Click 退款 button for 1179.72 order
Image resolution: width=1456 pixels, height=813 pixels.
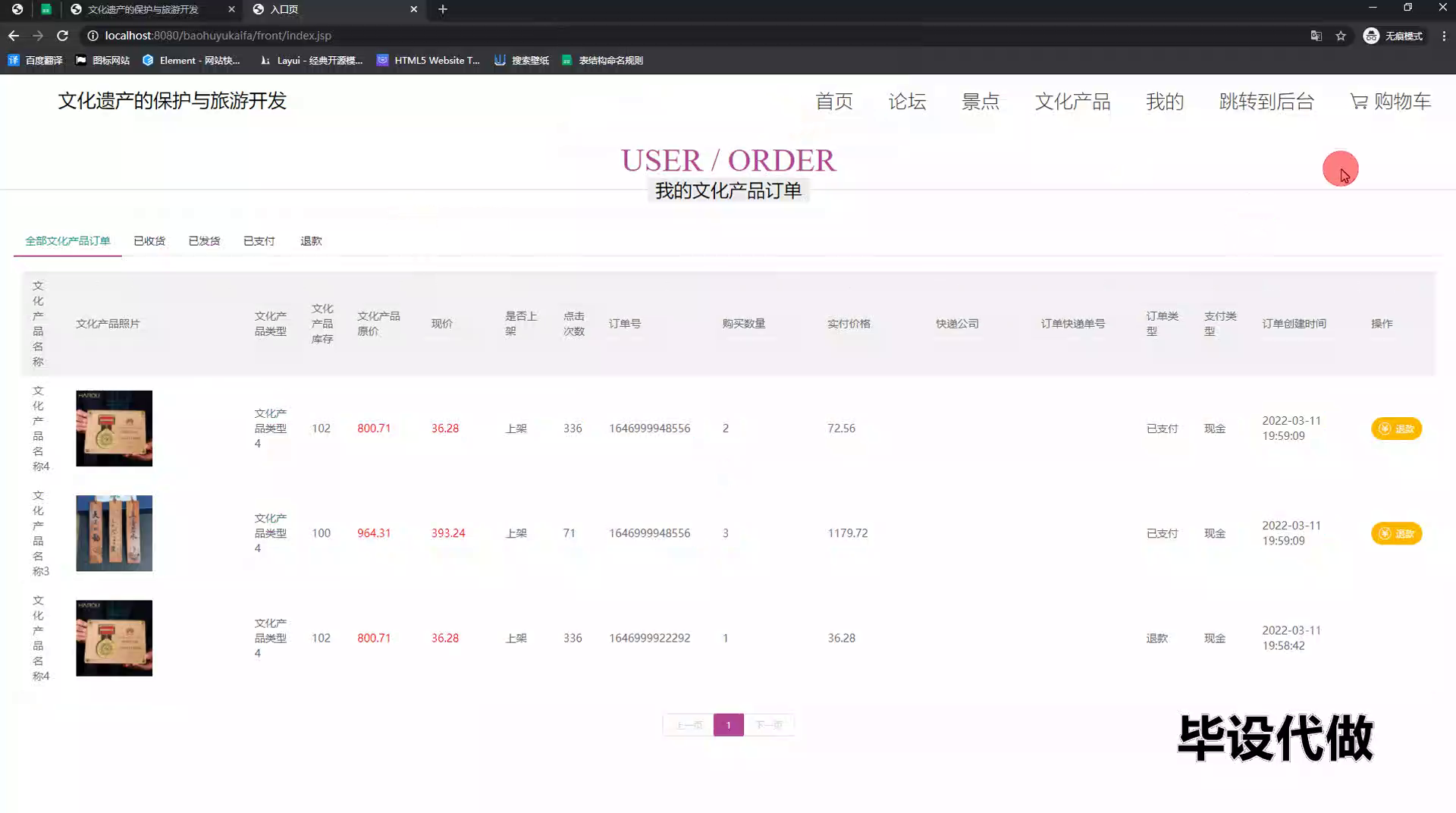point(1396,534)
